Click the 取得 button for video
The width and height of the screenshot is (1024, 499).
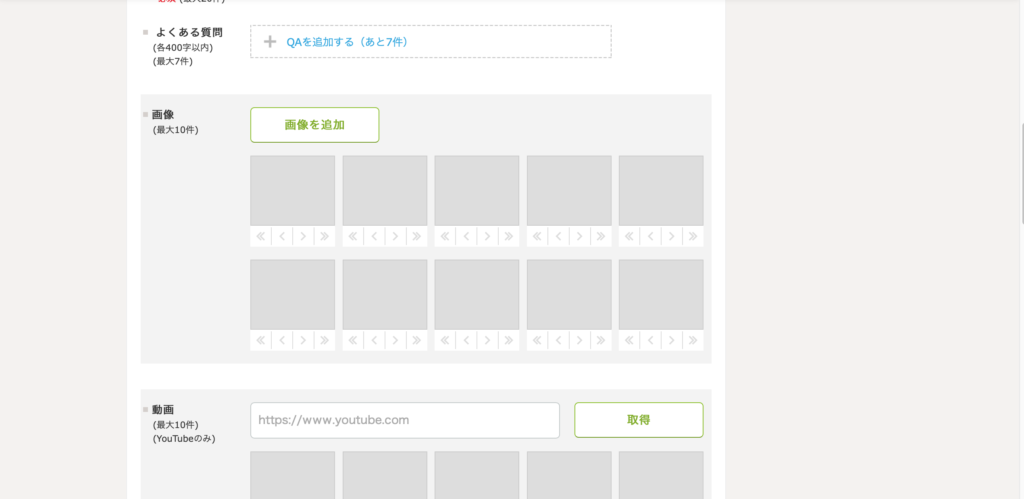click(638, 420)
